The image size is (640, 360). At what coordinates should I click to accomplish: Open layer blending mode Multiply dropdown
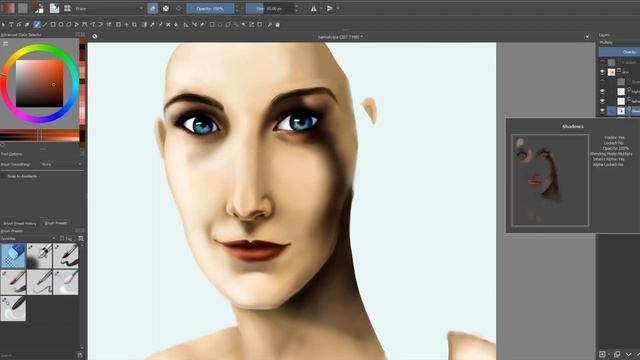619,42
